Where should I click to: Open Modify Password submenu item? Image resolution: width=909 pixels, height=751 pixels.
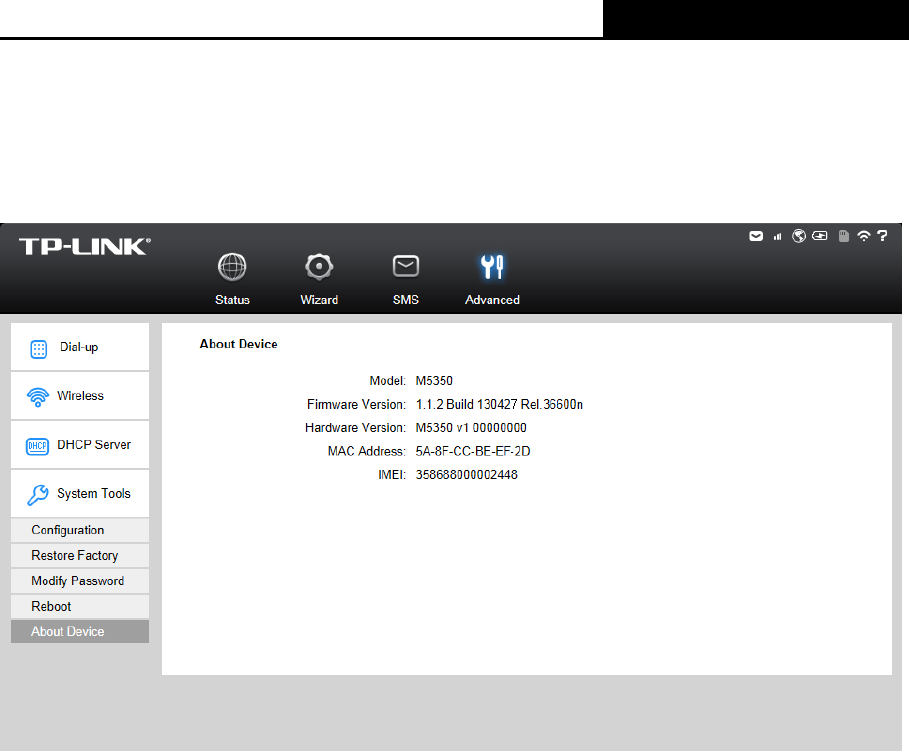[x=80, y=581]
